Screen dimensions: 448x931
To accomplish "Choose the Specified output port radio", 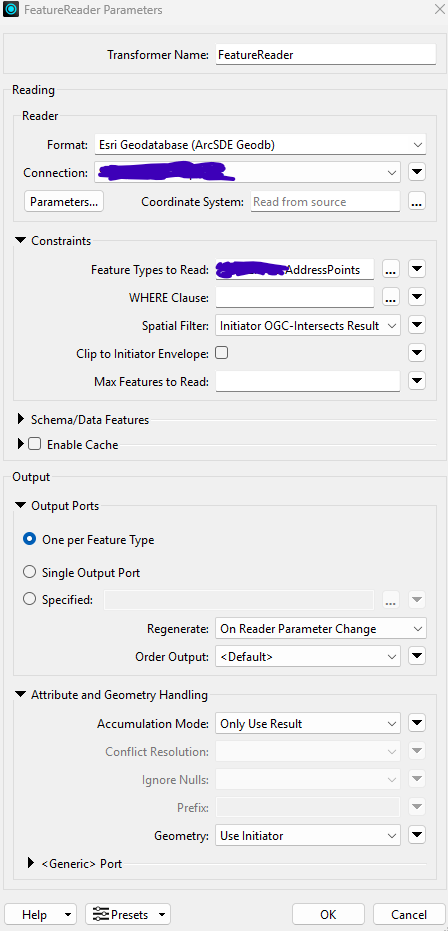I will pos(29,600).
